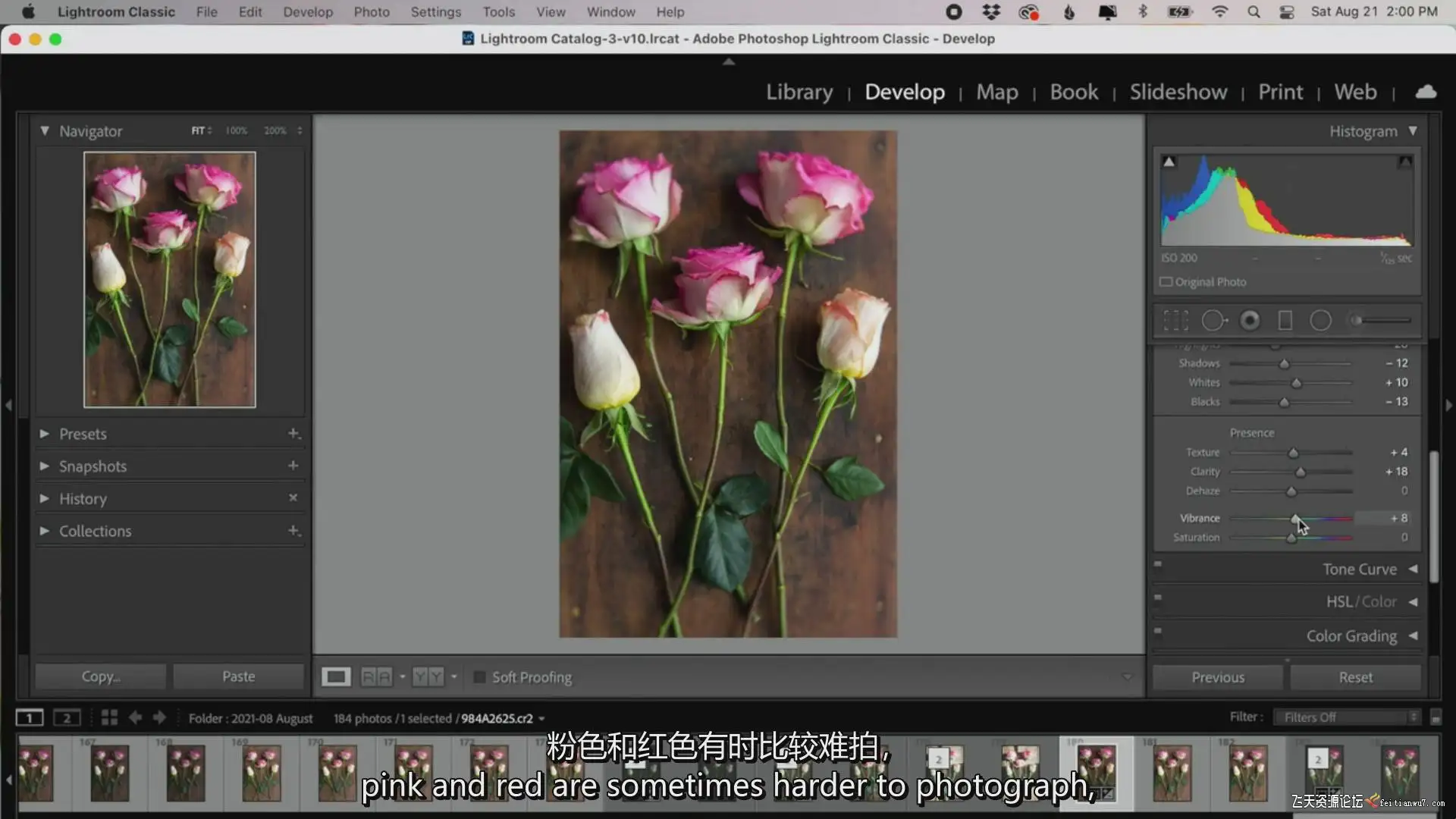The image size is (1456, 819).
Task: Enable the Soft Proofing checkbox
Action: 479,677
